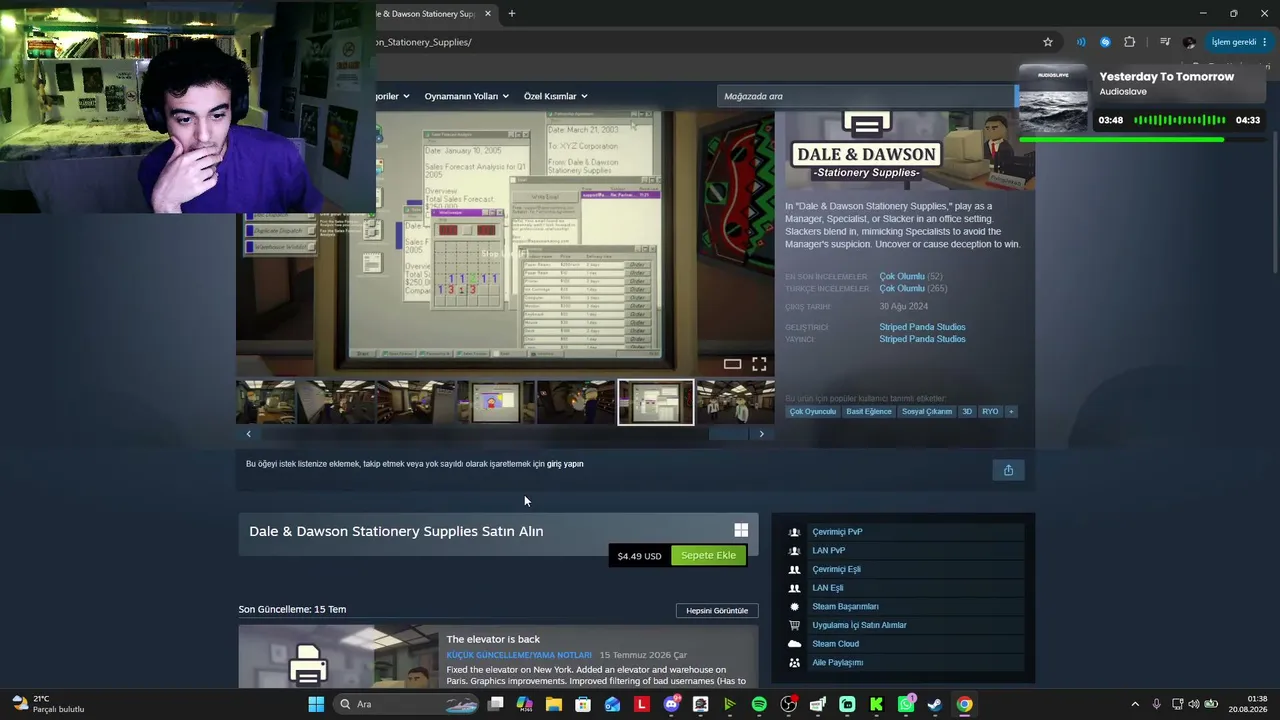Select the highlighted computer-desktop thumbnail
1280x720 pixels.
[656, 402]
